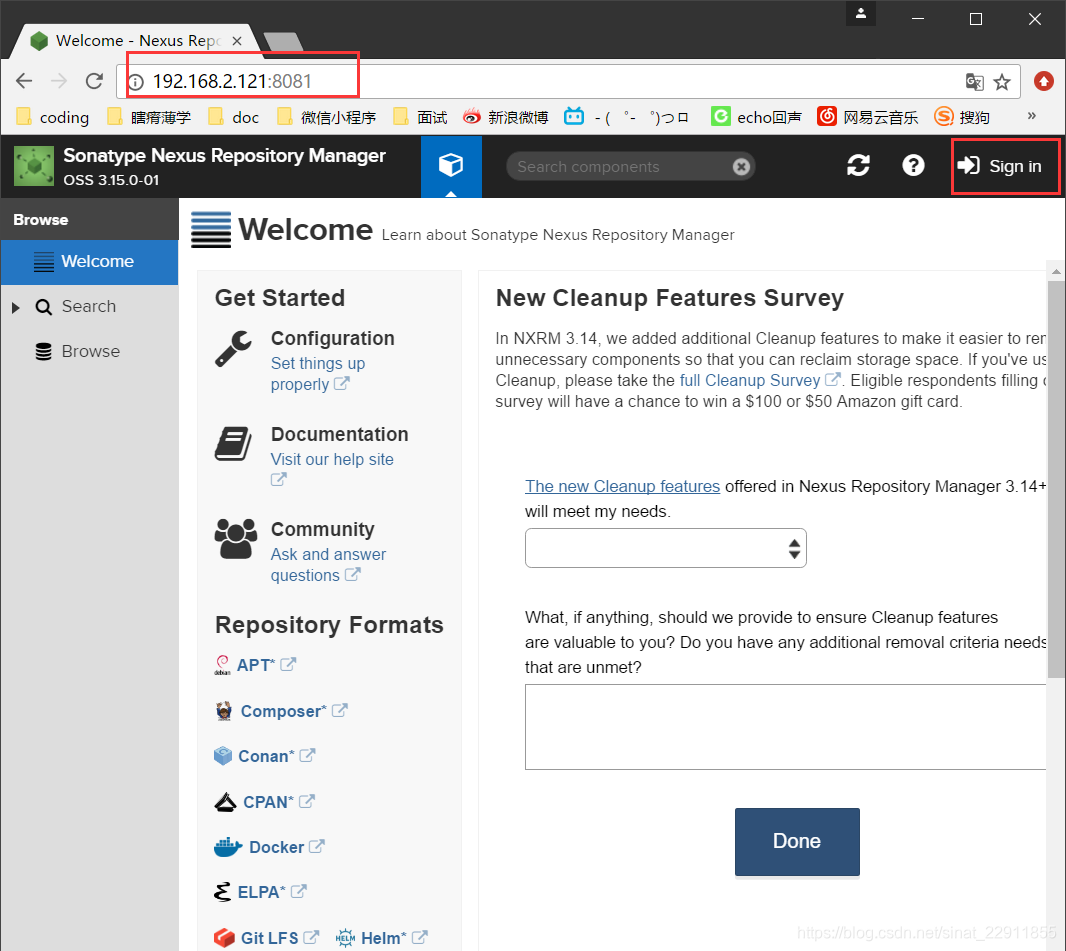The image size is (1066, 951).
Task: Open the 微信小程序 bookmark folder
Action: (326, 117)
